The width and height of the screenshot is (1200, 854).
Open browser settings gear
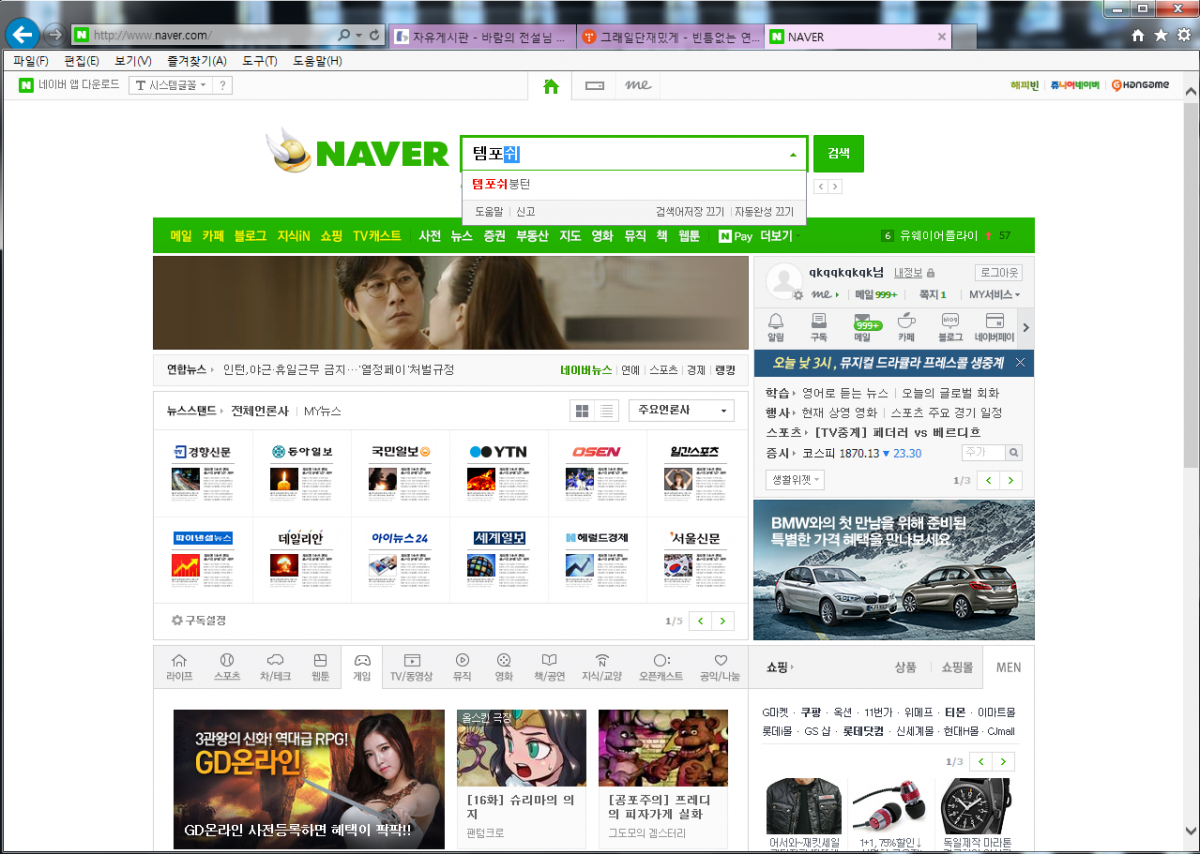1184,35
